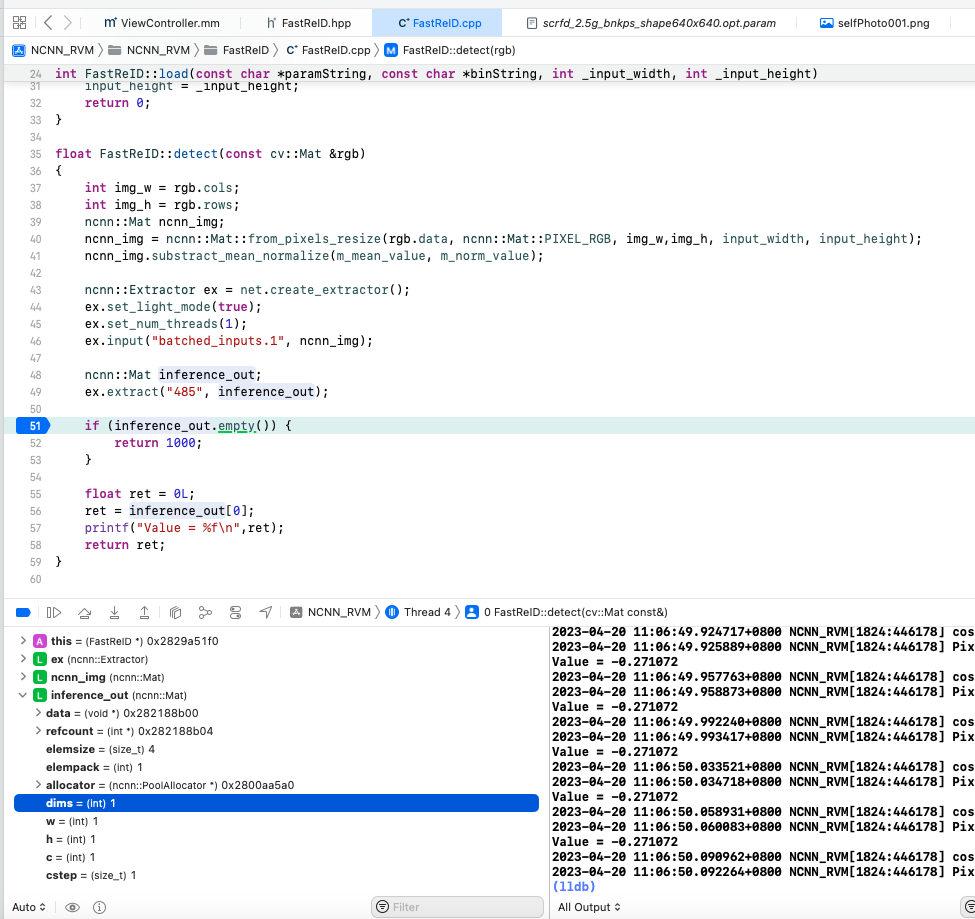Deactivate all breakpoints in debug bar
This screenshot has width=975, height=919.
pyautogui.click(x=23, y=612)
